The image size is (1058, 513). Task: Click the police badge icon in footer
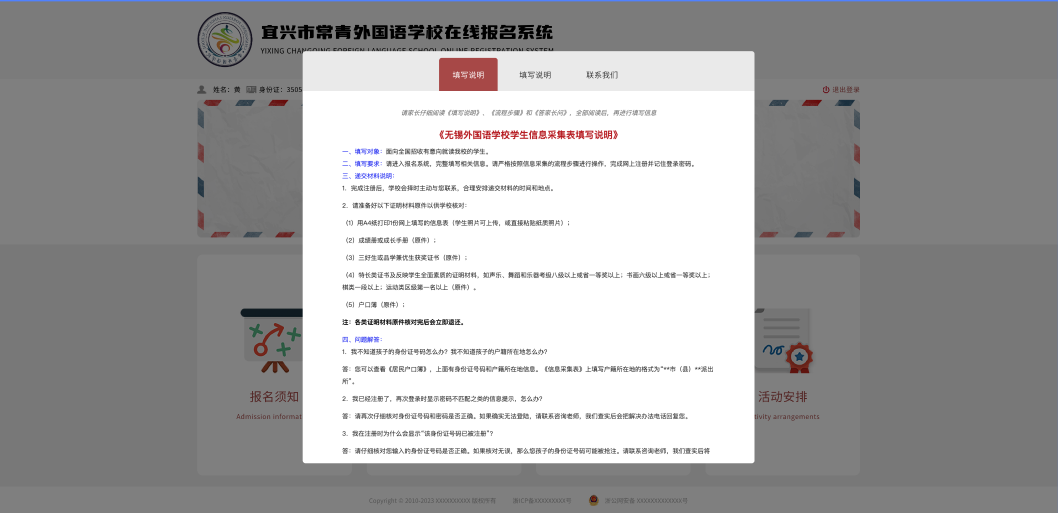click(594, 500)
